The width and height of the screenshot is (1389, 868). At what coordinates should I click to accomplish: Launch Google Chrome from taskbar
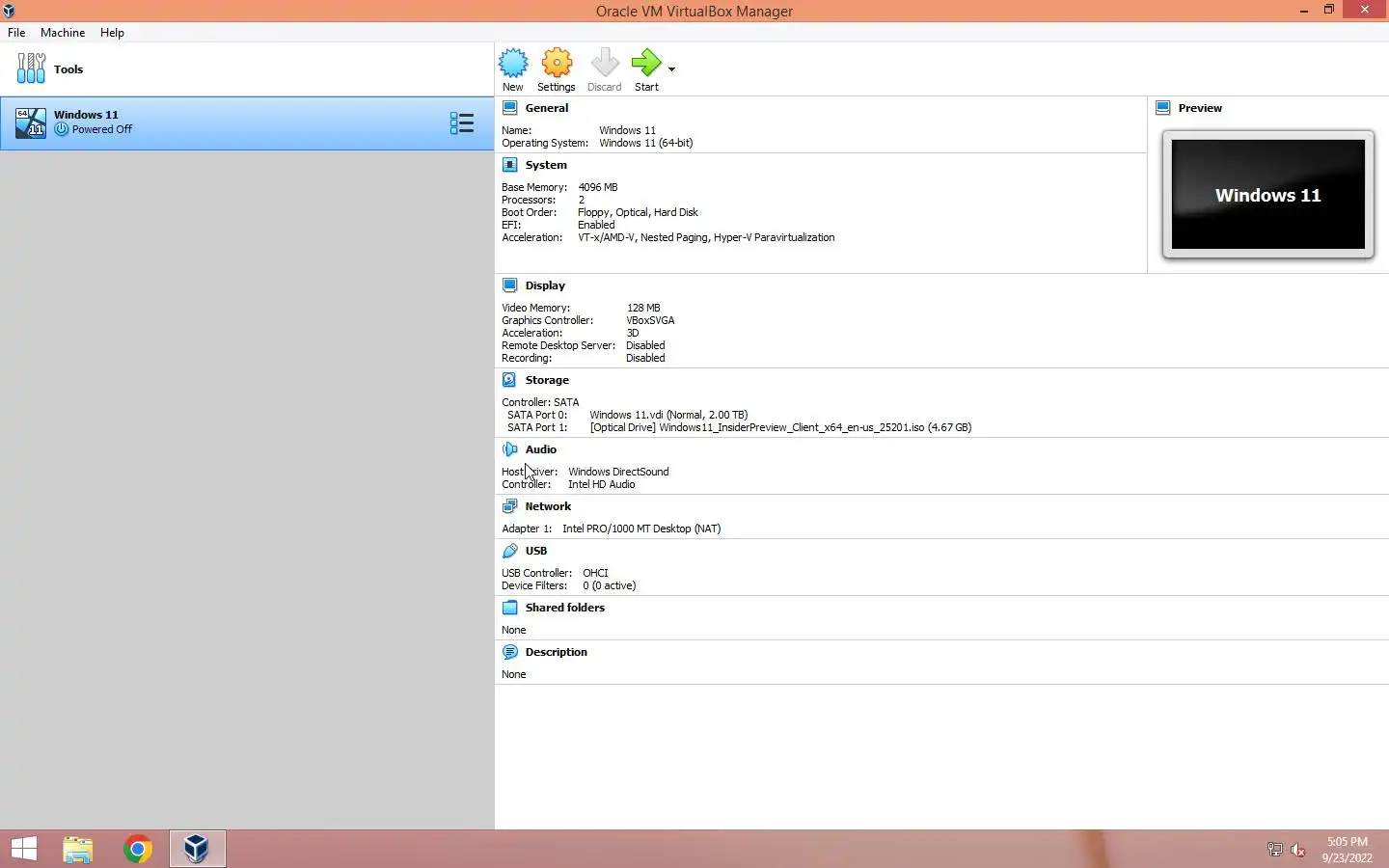click(138, 849)
